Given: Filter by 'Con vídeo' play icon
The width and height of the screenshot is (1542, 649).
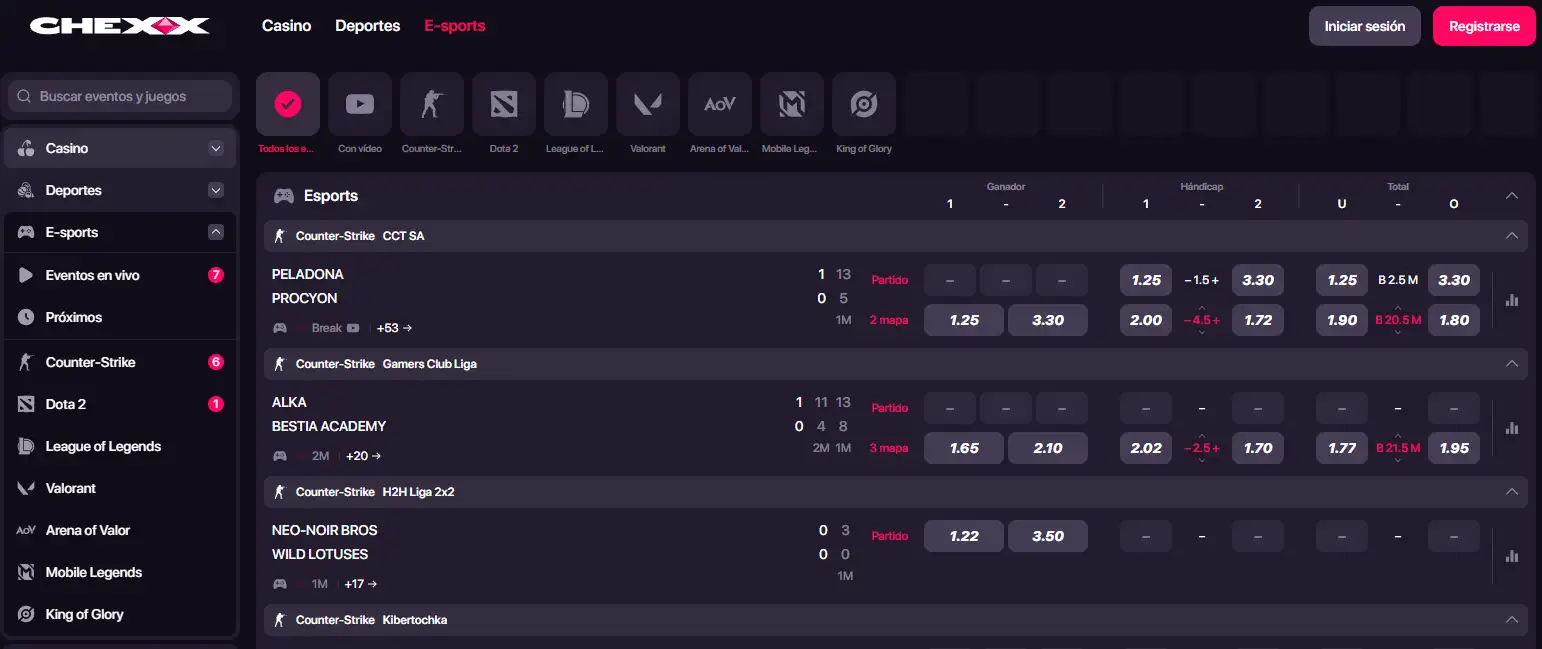Looking at the screenshot, I should point(360,103).
